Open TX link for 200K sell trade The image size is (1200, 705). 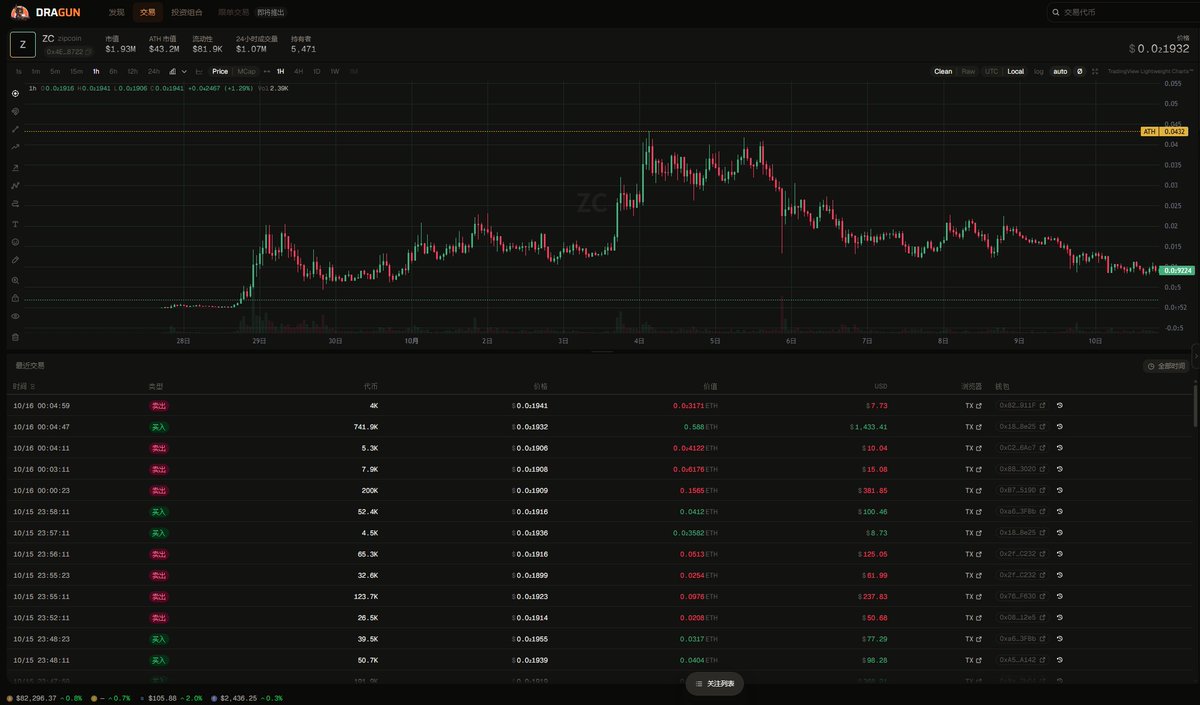coord(973,491)
